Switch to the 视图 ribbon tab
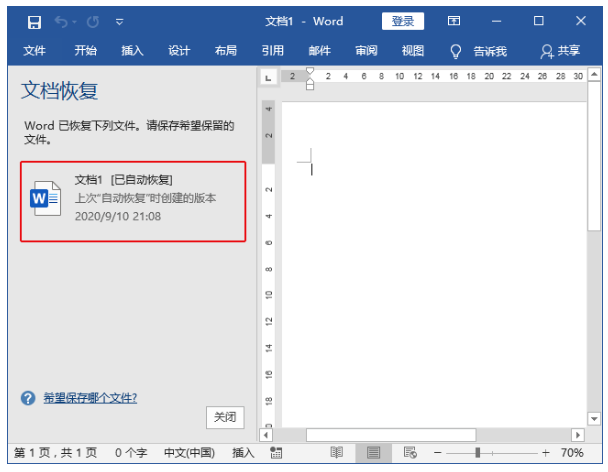The height and width of the screenshot is (472, 608). point(413,50)
